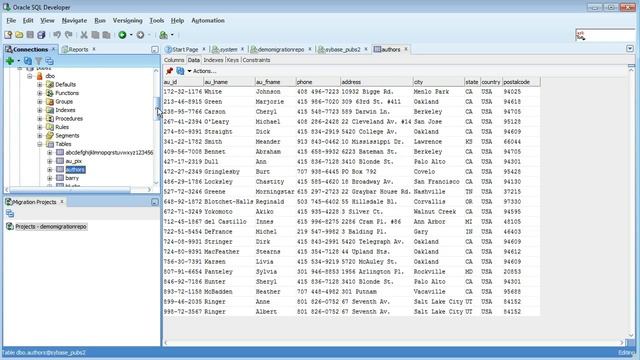The width and height of the screenshot is (640, 360).
Task: Click the Cut scissors icon
Action: coord(84,35)
